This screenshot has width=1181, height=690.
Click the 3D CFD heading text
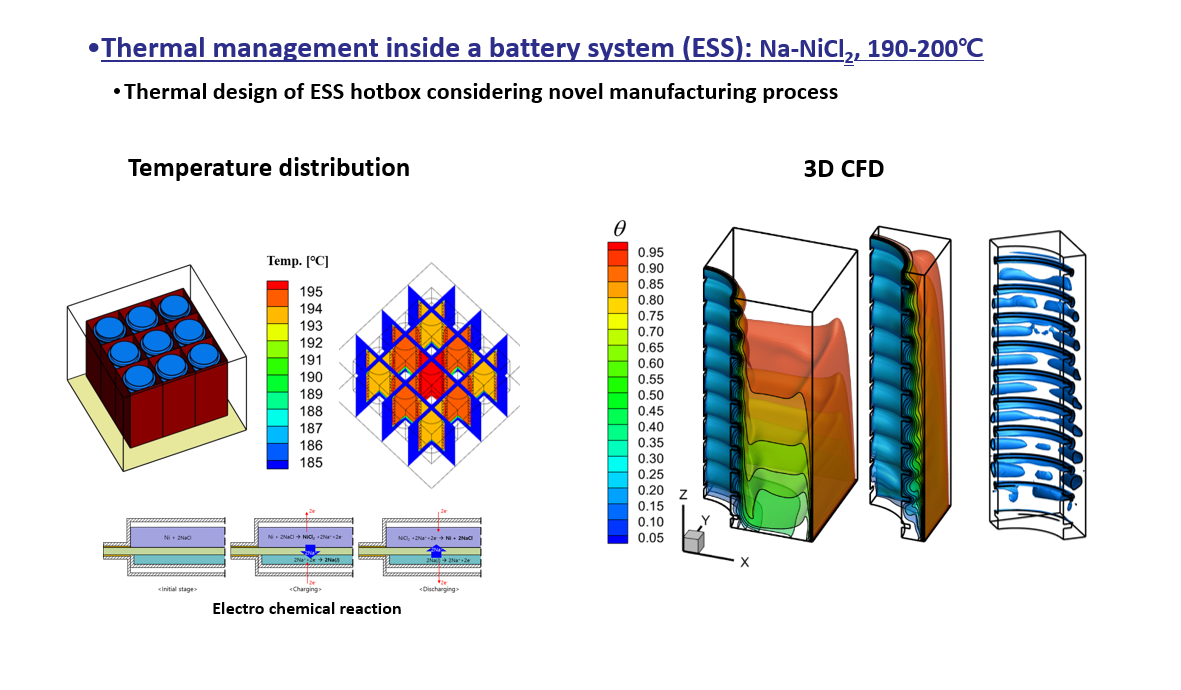point(843,169)
